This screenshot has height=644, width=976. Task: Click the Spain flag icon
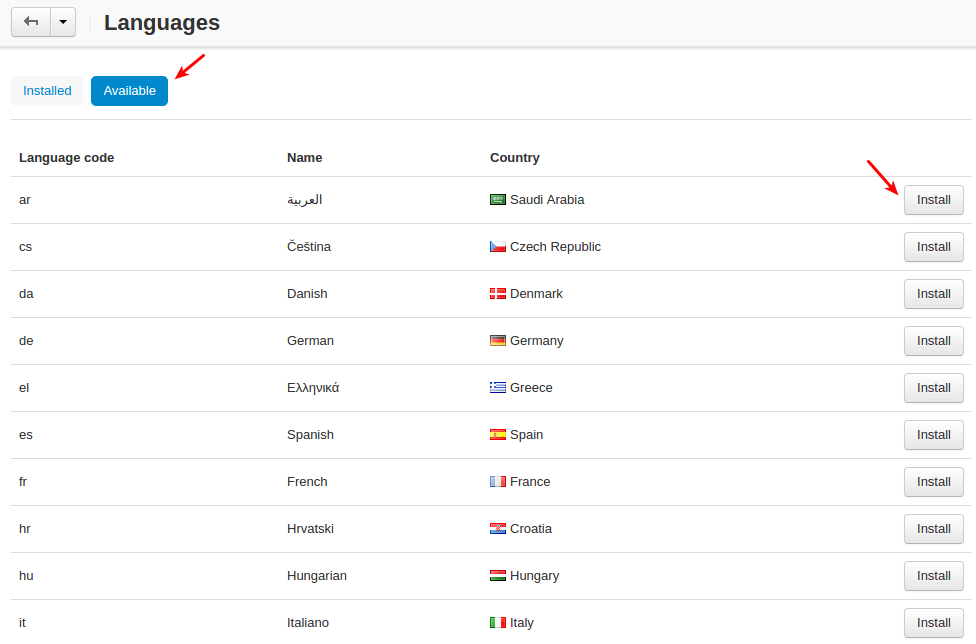498,435
